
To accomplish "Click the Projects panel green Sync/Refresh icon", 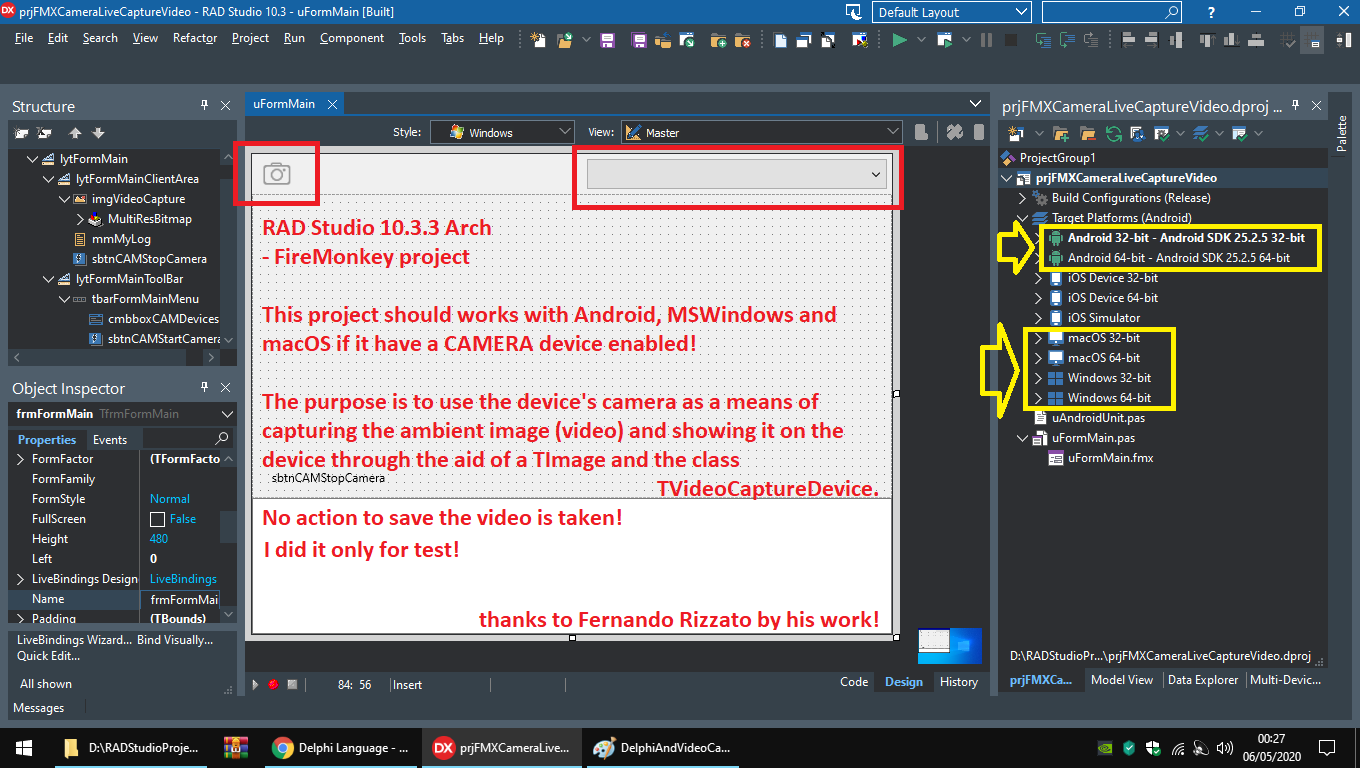I will [1113, 133].
